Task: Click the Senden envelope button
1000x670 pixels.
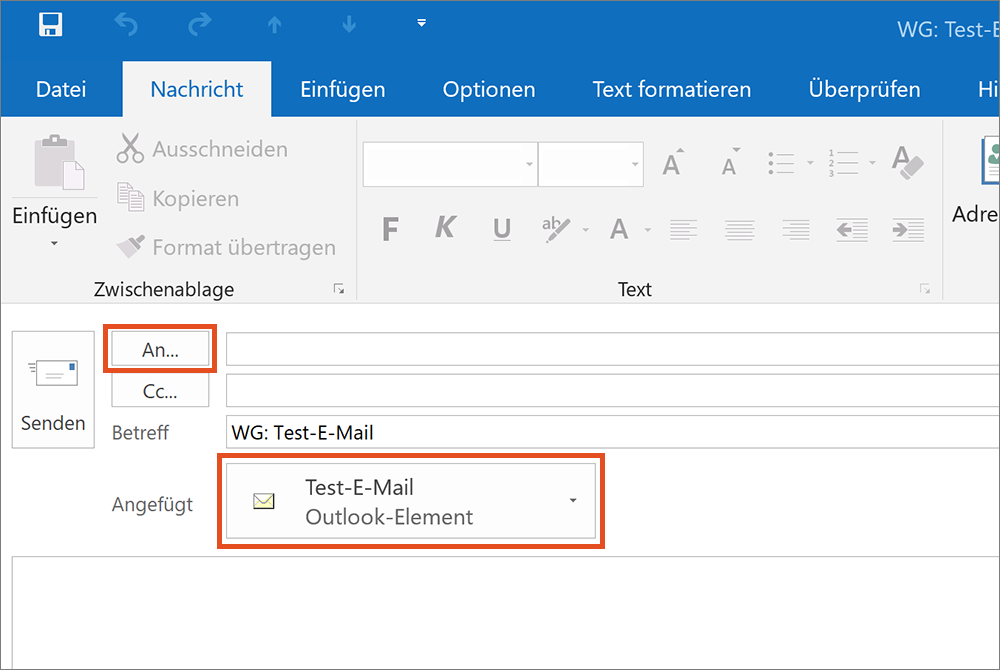Action: [x=53, y=390]
